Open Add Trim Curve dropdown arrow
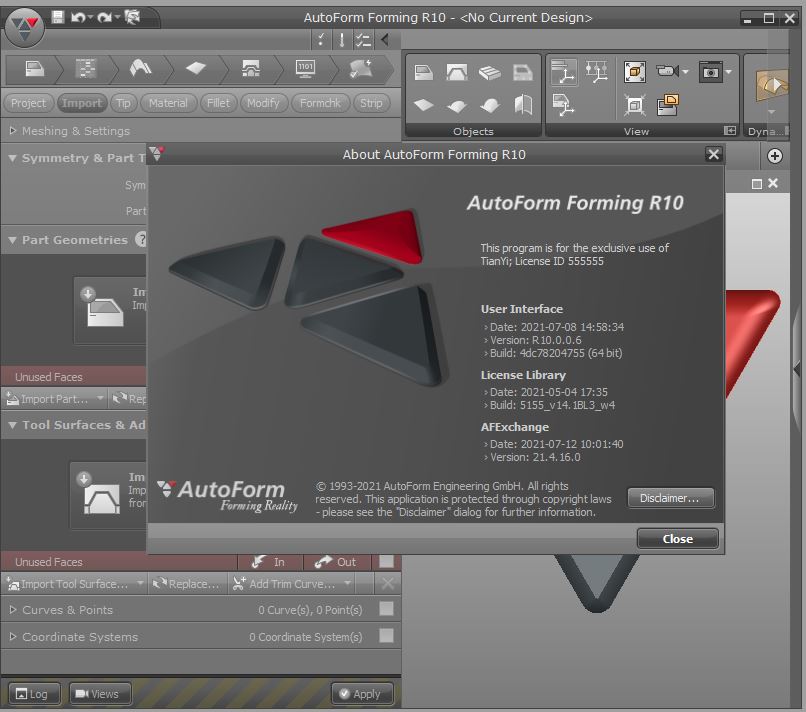 347,583
